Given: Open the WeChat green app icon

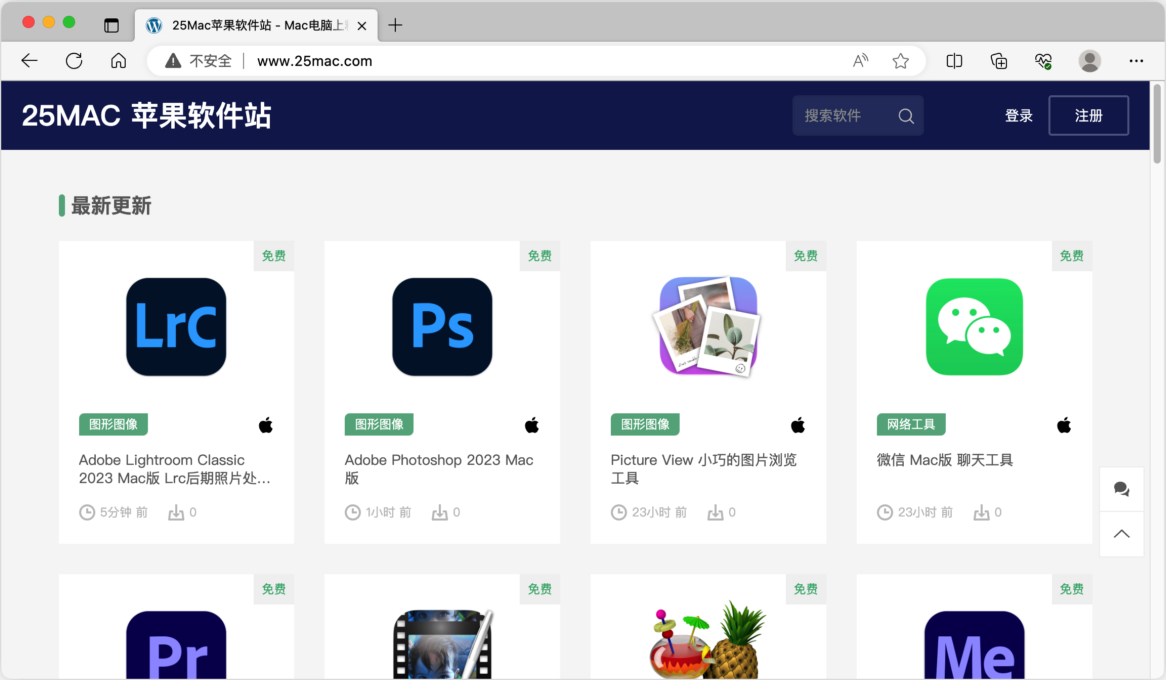Looking at the screenshot, I should click(x=974, y=327).
